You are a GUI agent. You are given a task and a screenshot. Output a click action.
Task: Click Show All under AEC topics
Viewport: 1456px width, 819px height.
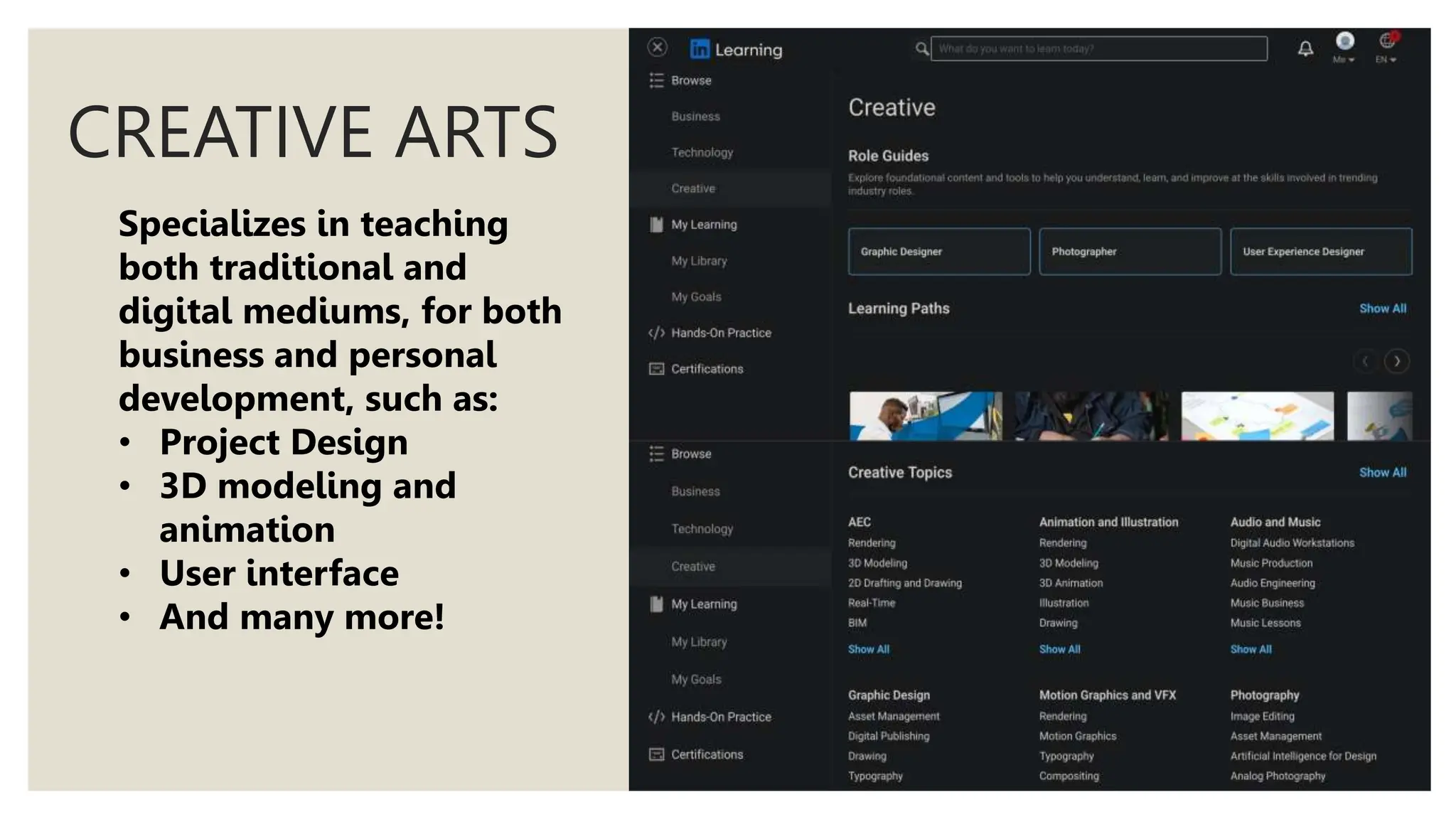(868, 649)
